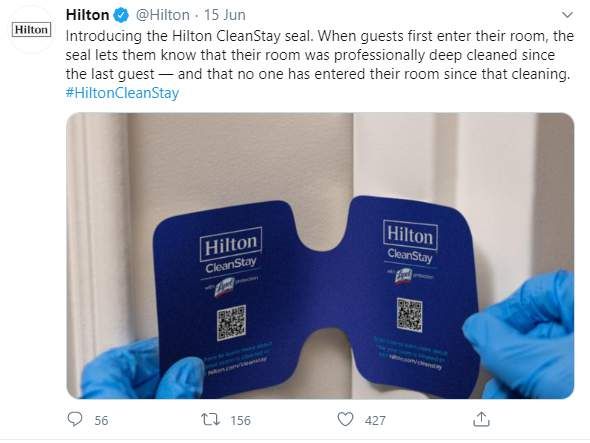
Task: Like the tweet with the heart icon
Action: [345, 419]
